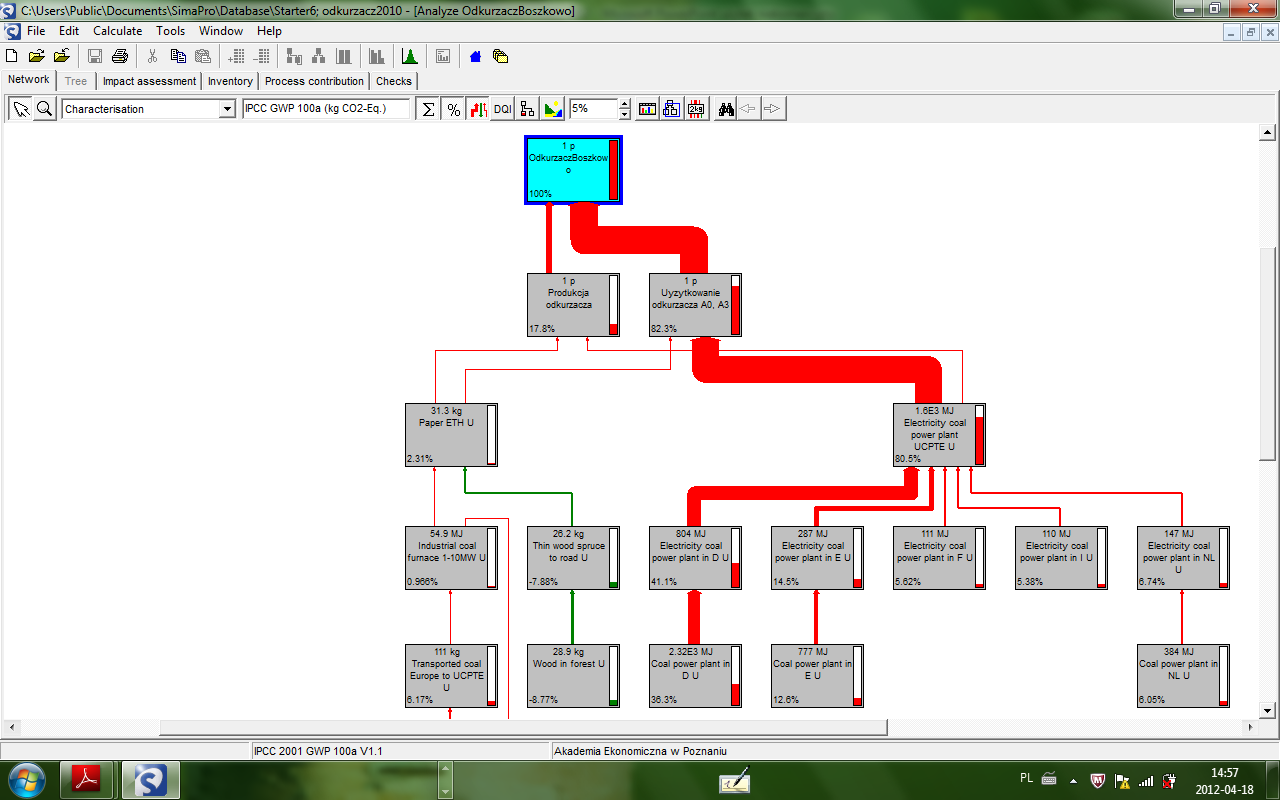Click the DQI button

tap(502, 109)
